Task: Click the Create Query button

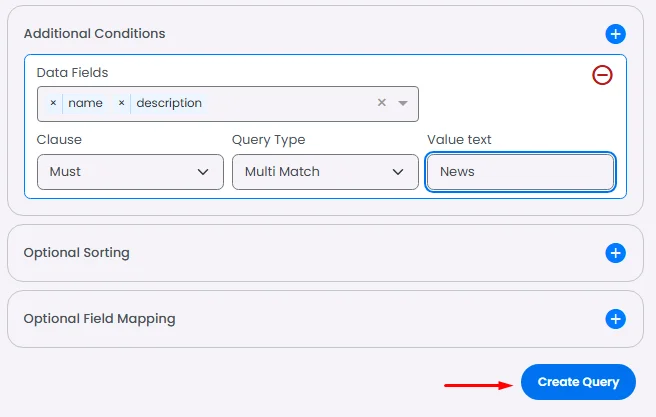Action: pos(578,382)
